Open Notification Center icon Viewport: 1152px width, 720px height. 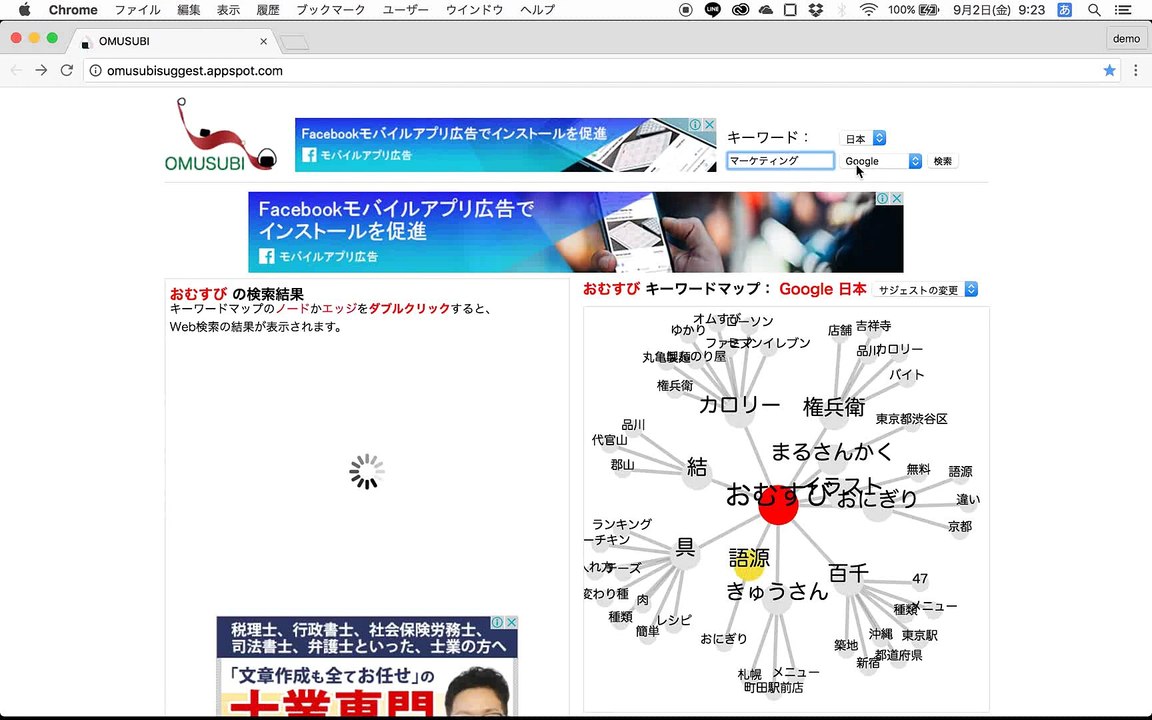(1123, 10)
